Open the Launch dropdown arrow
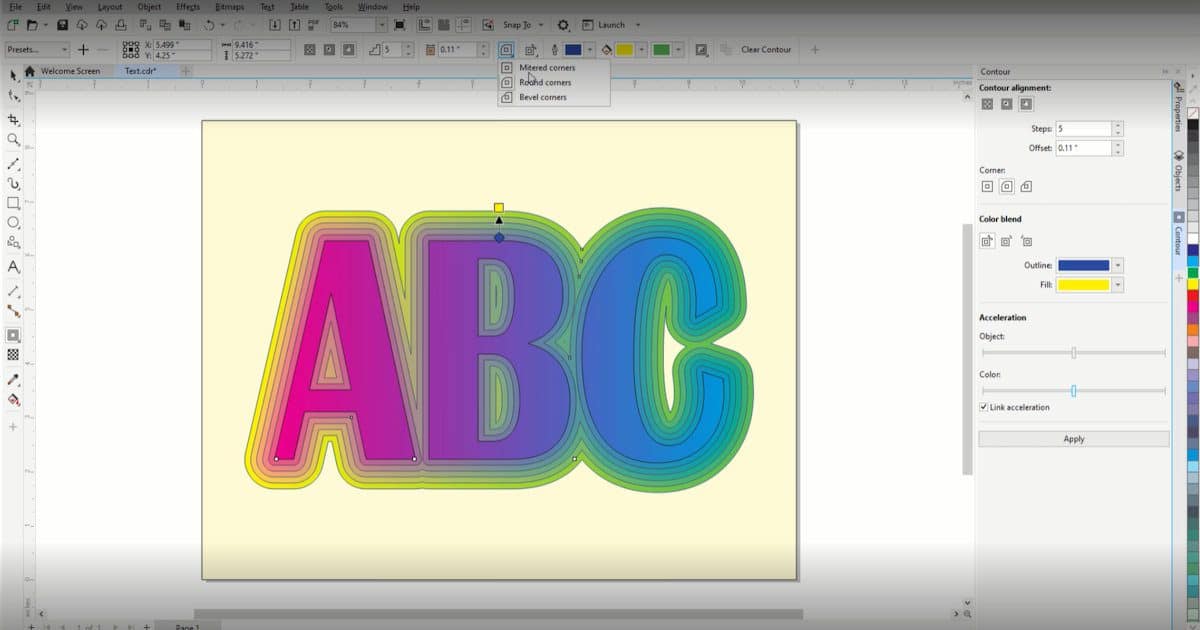Viewport: 1200px width, 630px height. (x=638, y=25)
